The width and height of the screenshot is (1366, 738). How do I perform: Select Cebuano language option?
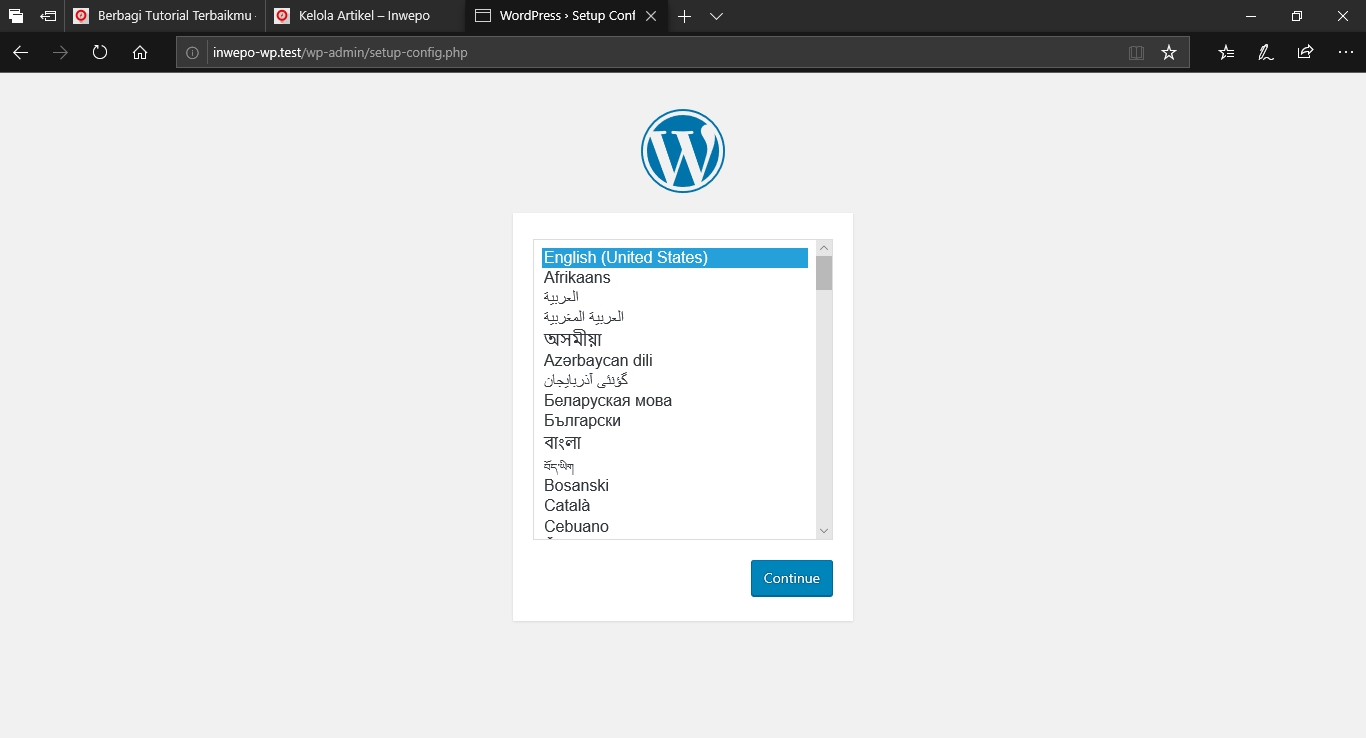[x=675, y=527]
